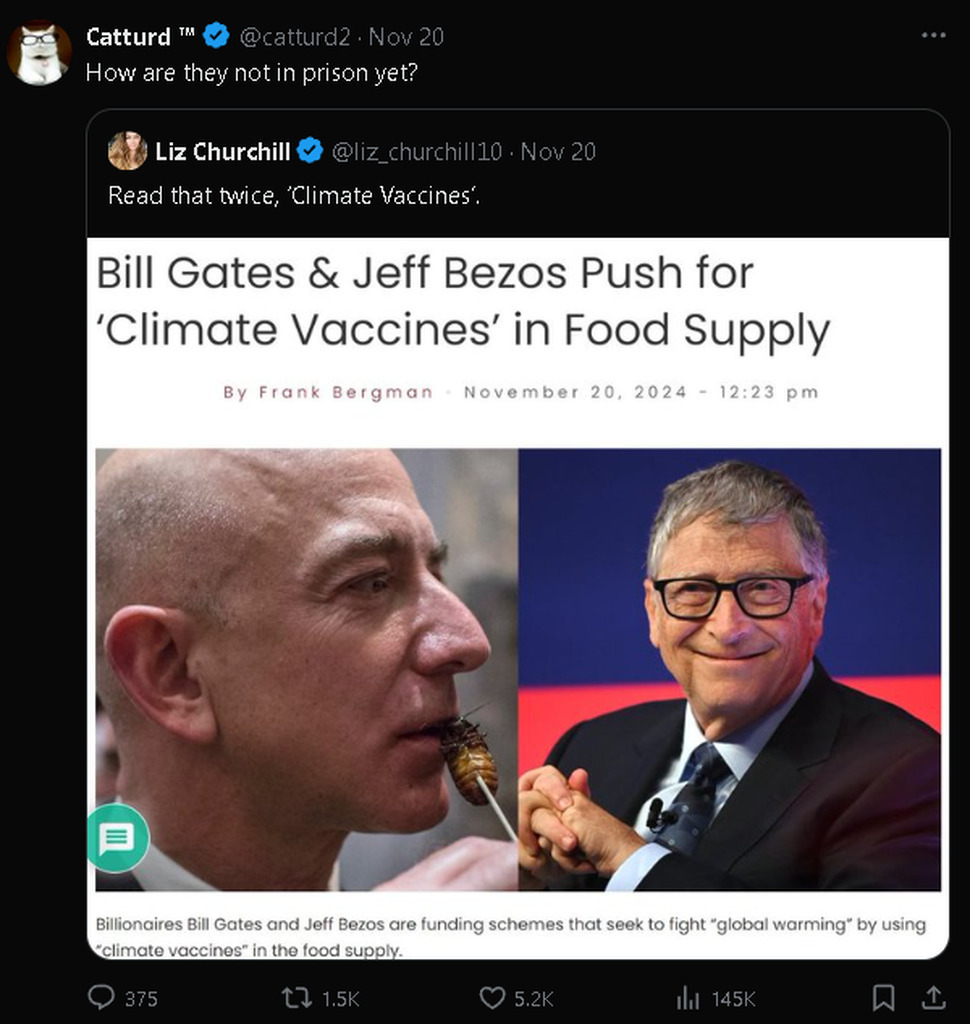Viewport: 970px width, 1024px height.
Task: Click Liz Churchill's blue verified badge
Action: pos(310,151)
